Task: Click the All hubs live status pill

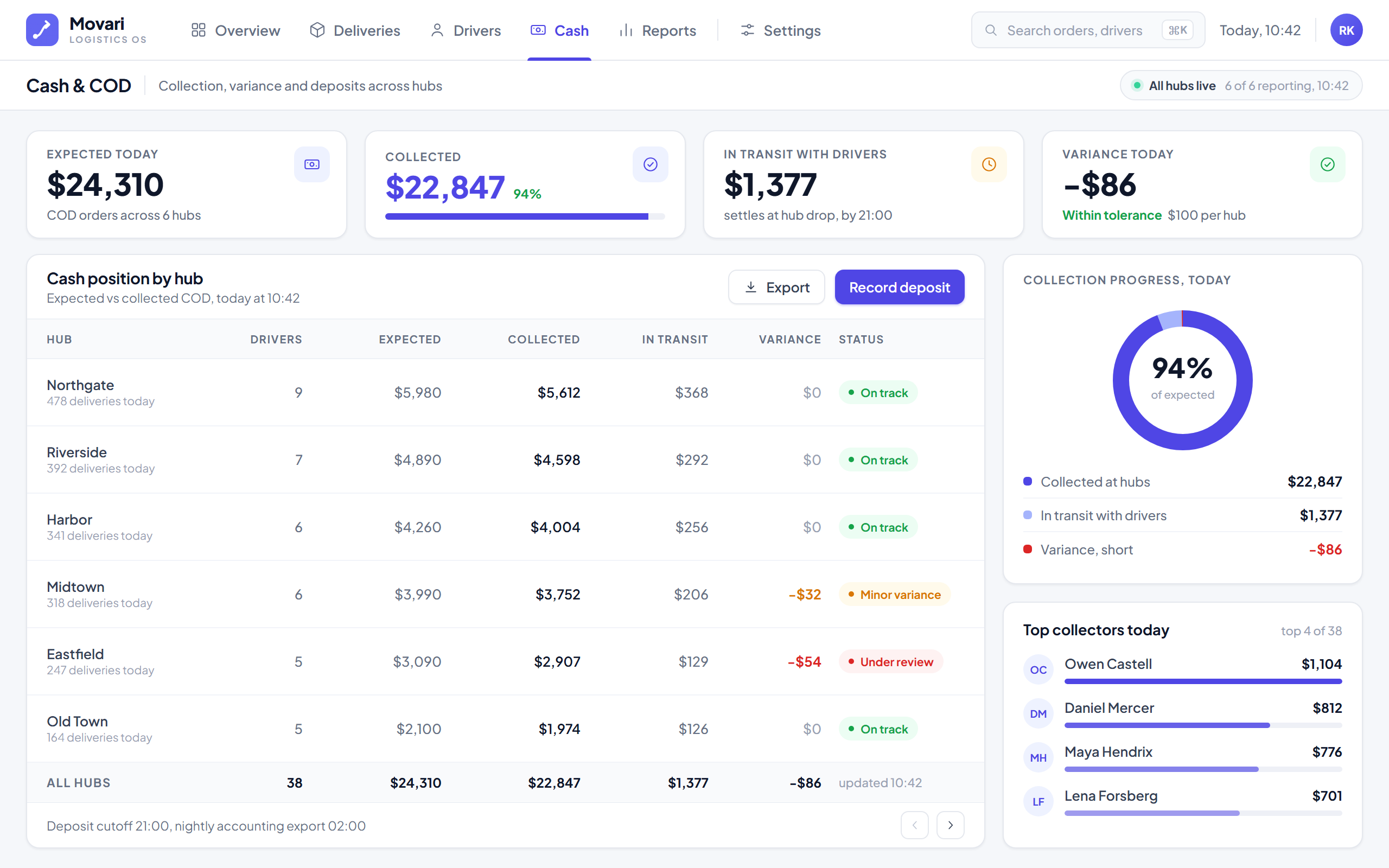Action: coord(1241,86)
